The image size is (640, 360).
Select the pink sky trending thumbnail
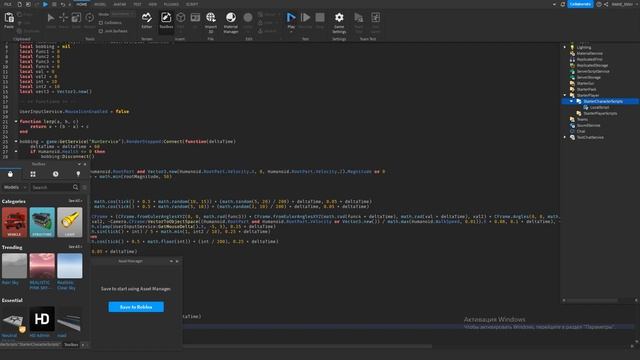pos(42,266)
